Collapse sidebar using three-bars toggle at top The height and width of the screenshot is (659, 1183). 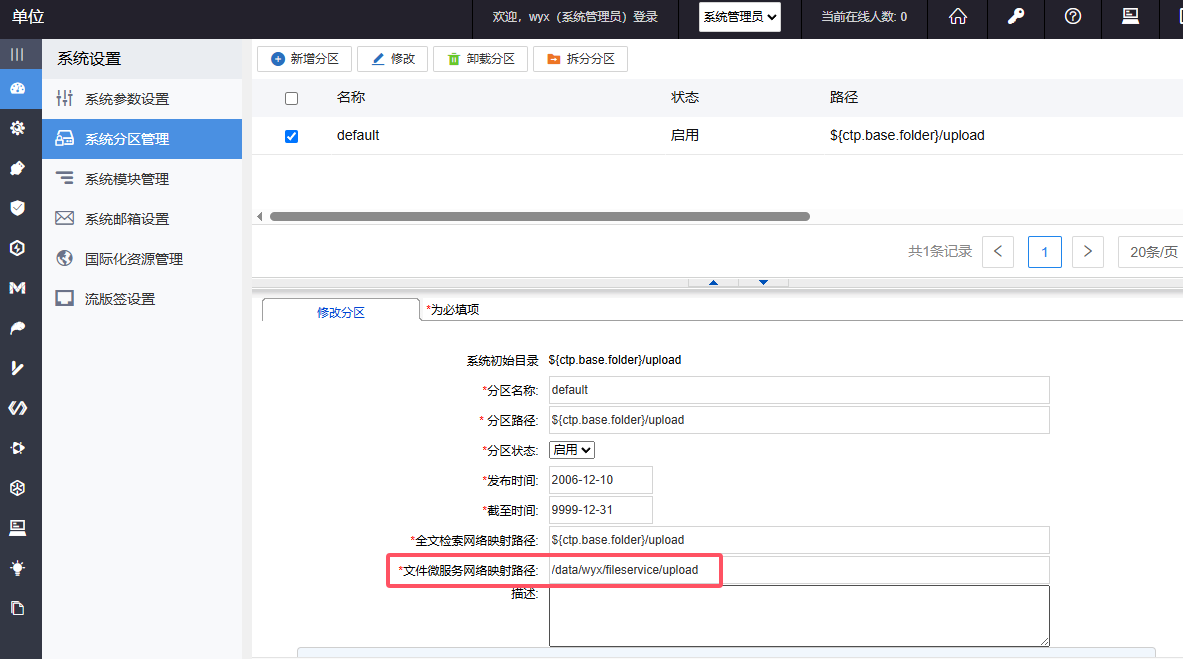pos(17,54)
